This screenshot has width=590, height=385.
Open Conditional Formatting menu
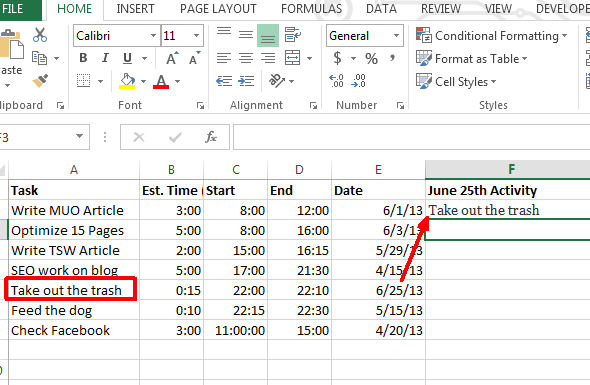[x=491, y=36]
